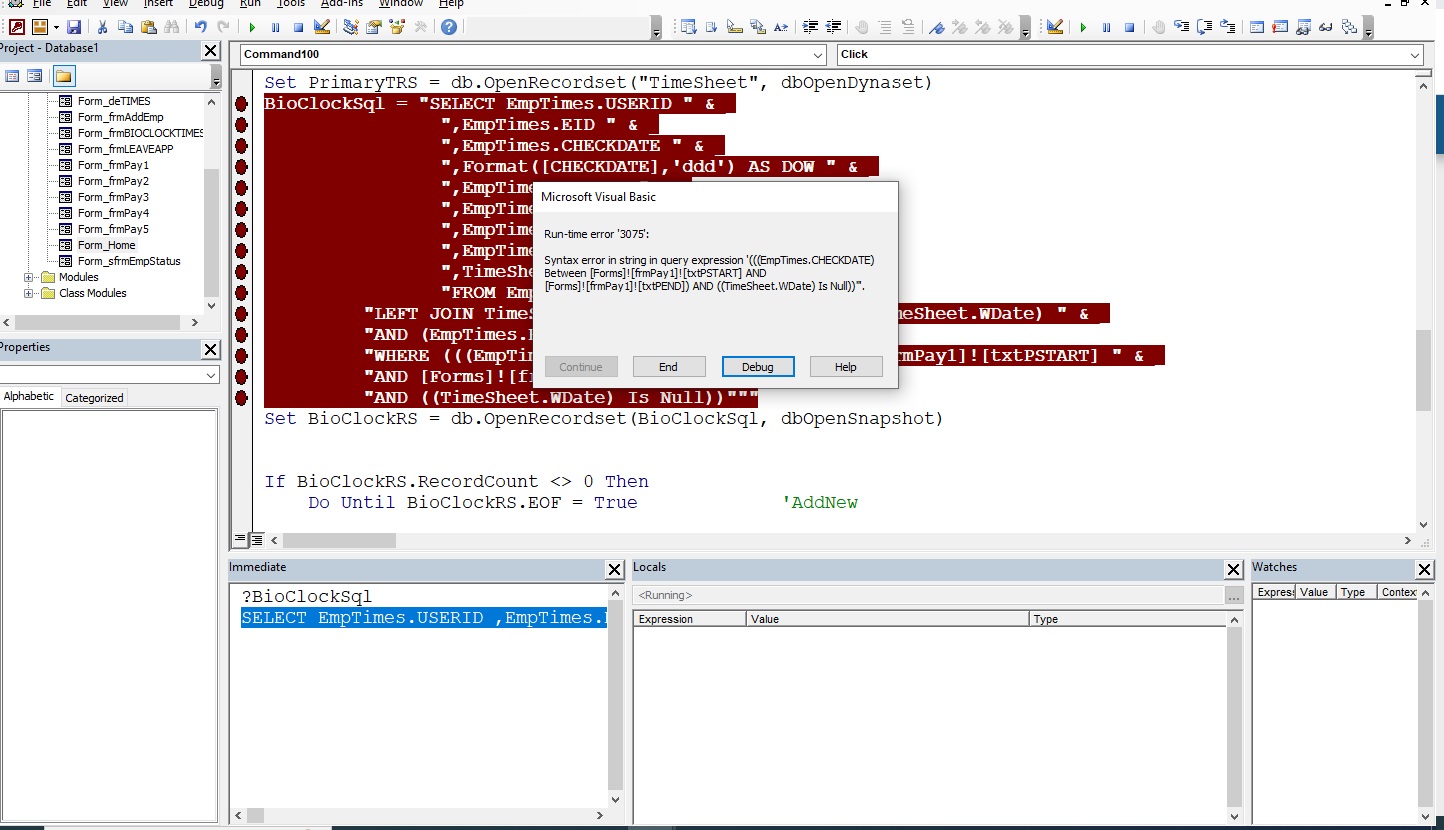
Task: Open the Watch Window toolbar icon
Action: [1303, 27]
